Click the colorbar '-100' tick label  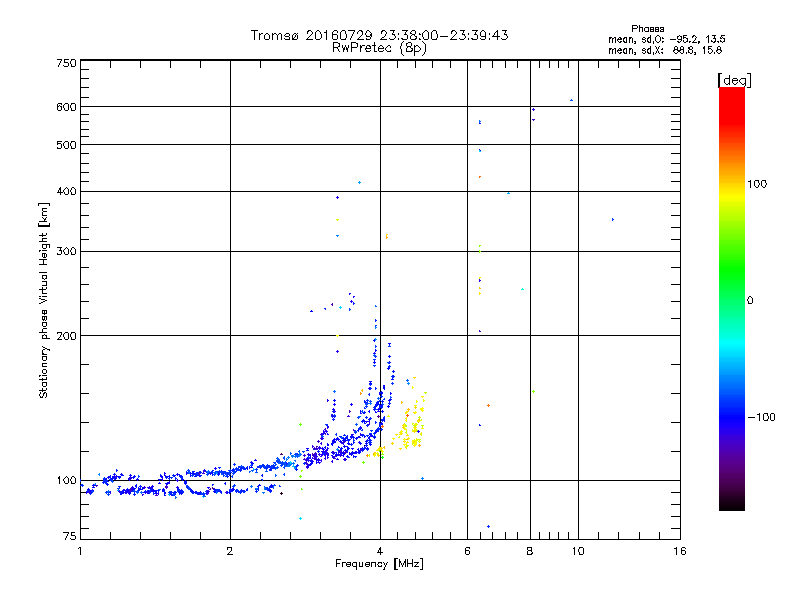pos(761,417)
